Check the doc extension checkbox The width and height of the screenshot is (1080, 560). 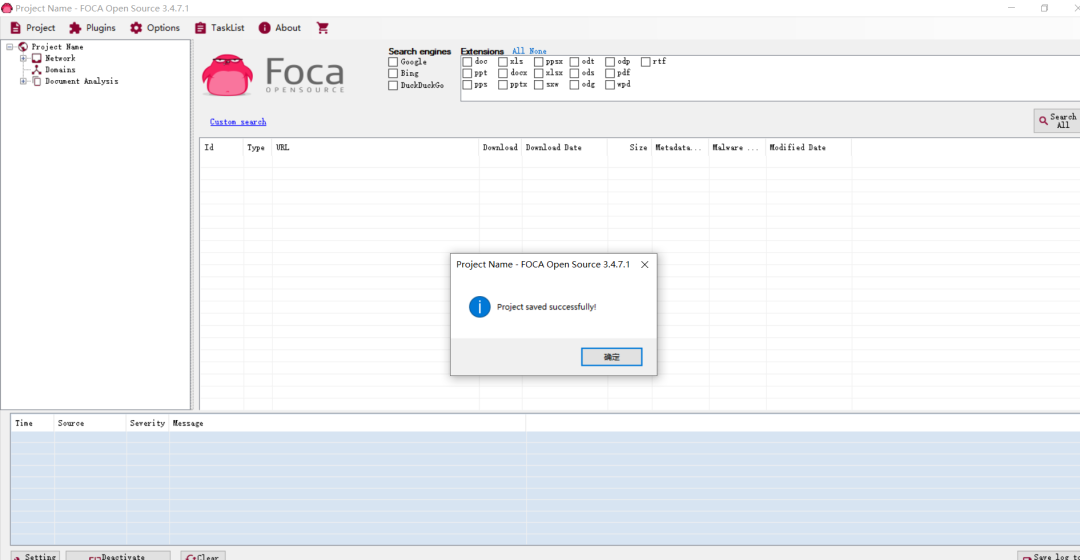point(467,62)
